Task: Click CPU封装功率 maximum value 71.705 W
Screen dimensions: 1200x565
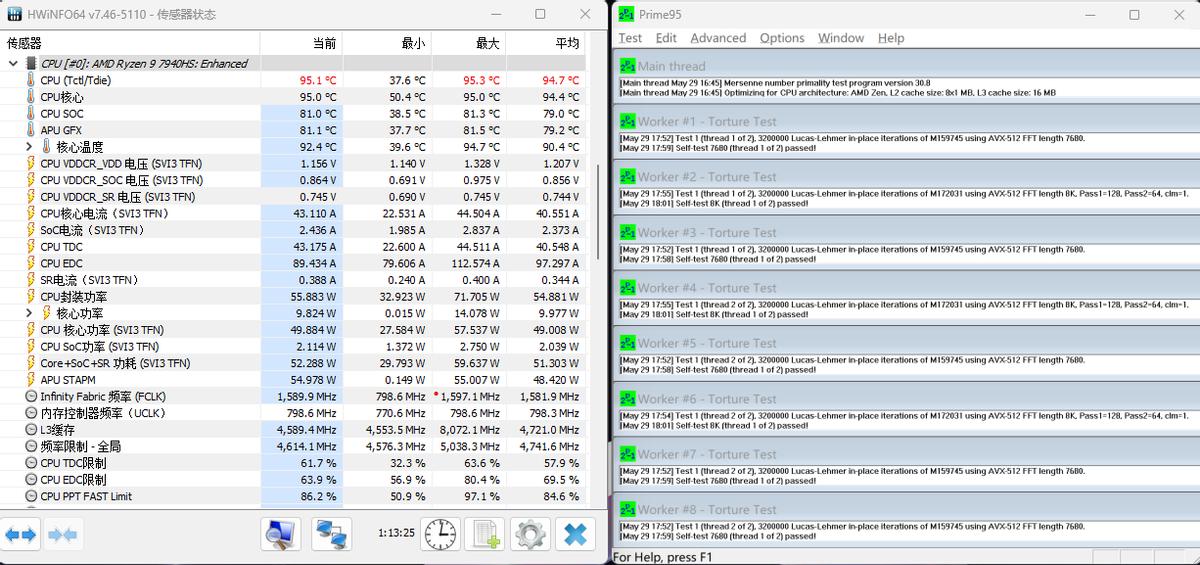Action: (474, 296)
